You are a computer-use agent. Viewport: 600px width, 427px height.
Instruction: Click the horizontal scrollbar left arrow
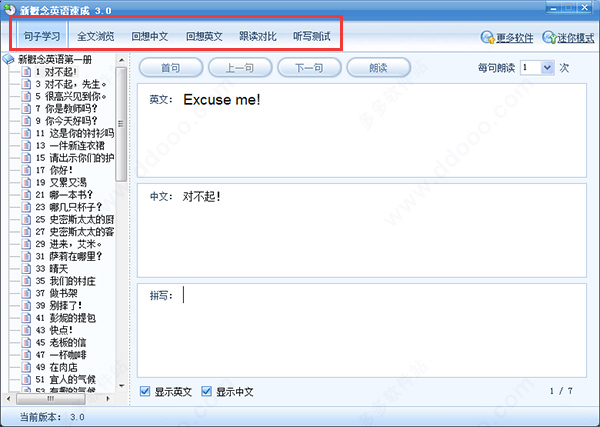point(8,399)
